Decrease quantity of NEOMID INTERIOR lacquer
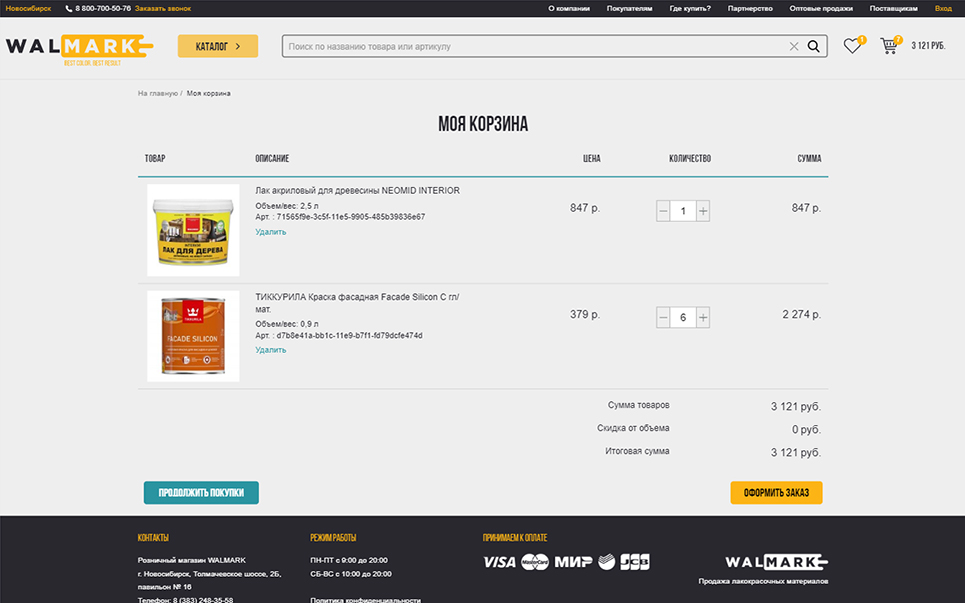The height and width of the screenshot is (603, 965). coord(663,211)
